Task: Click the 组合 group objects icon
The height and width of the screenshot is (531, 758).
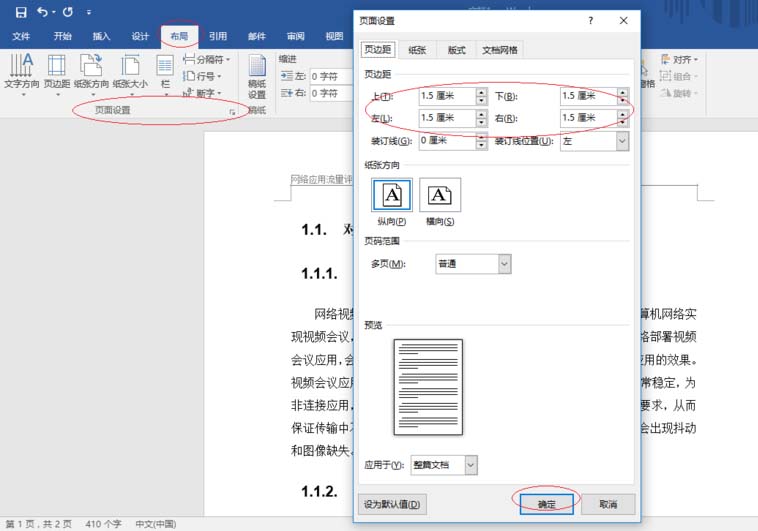Action: pos(678,76)
